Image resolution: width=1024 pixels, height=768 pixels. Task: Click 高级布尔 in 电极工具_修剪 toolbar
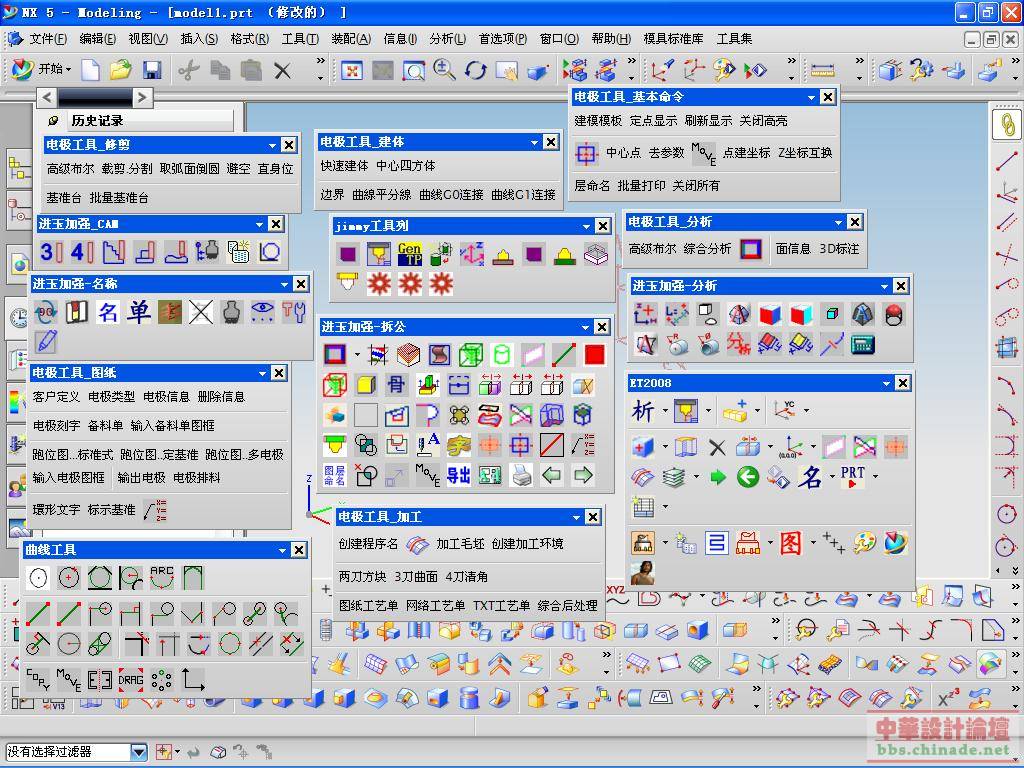click(x=71, y=168)
